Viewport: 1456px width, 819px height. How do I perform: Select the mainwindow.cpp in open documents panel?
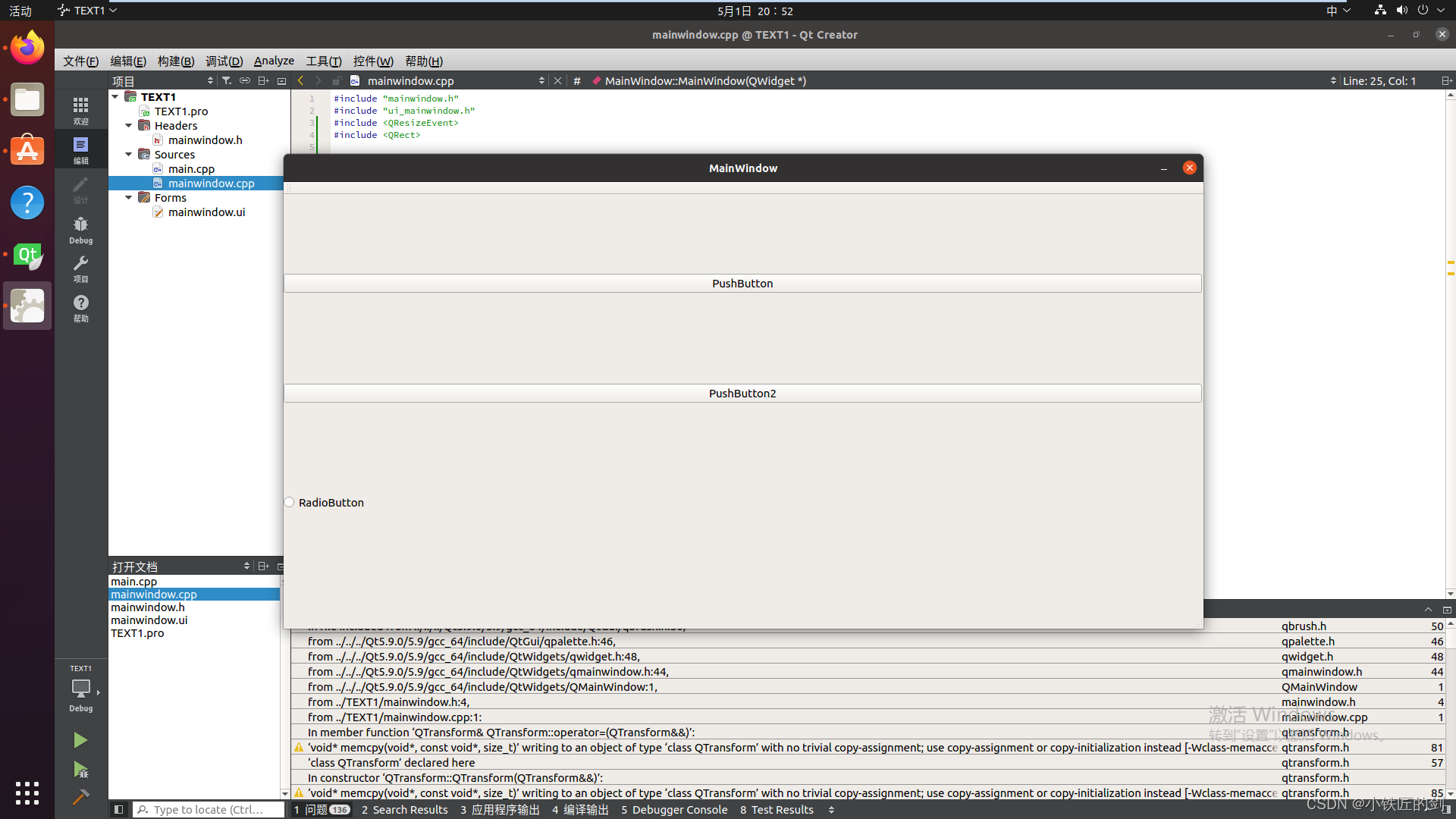153,593
